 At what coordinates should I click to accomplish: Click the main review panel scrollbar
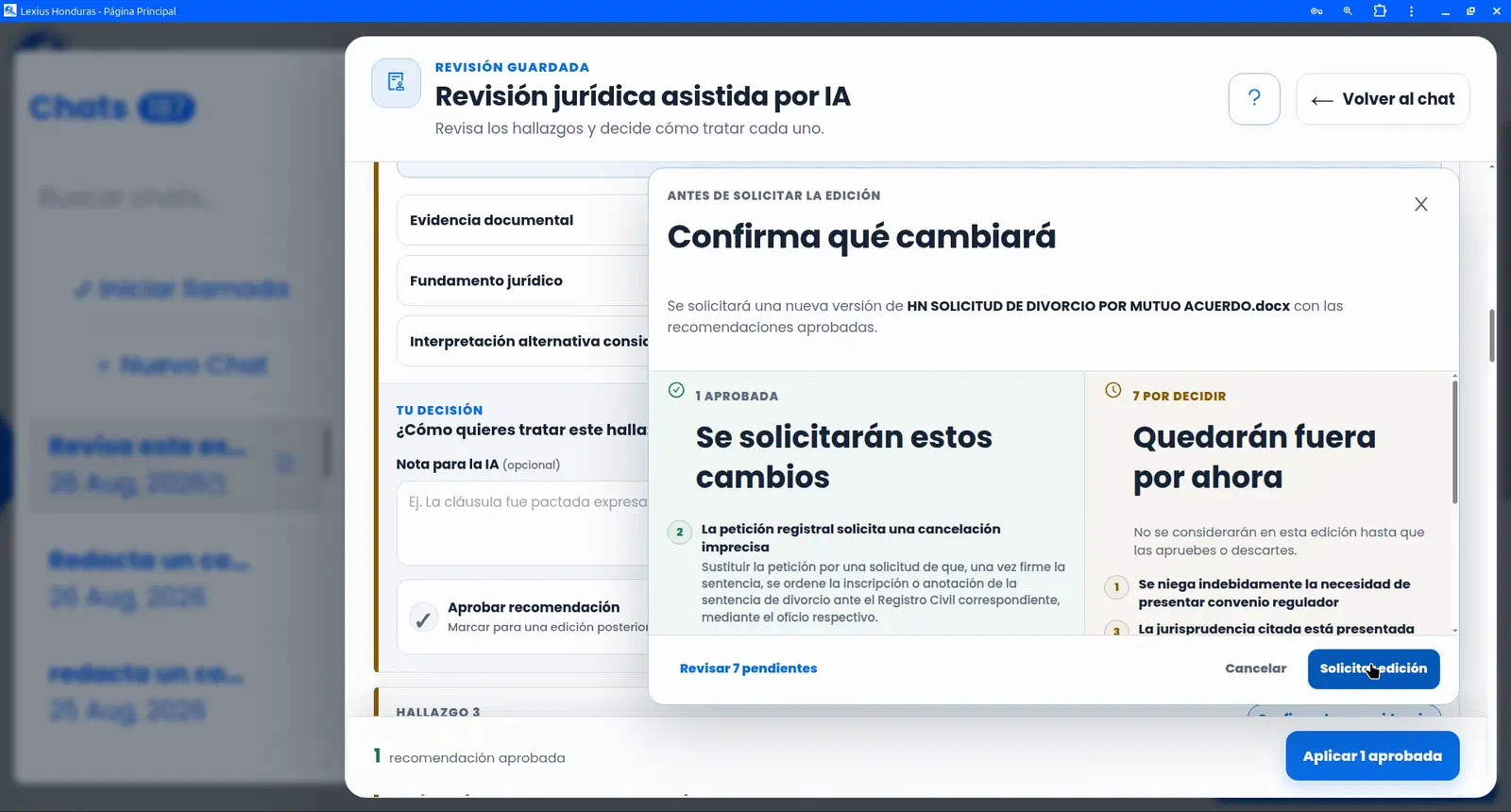tap(1491, 334)
